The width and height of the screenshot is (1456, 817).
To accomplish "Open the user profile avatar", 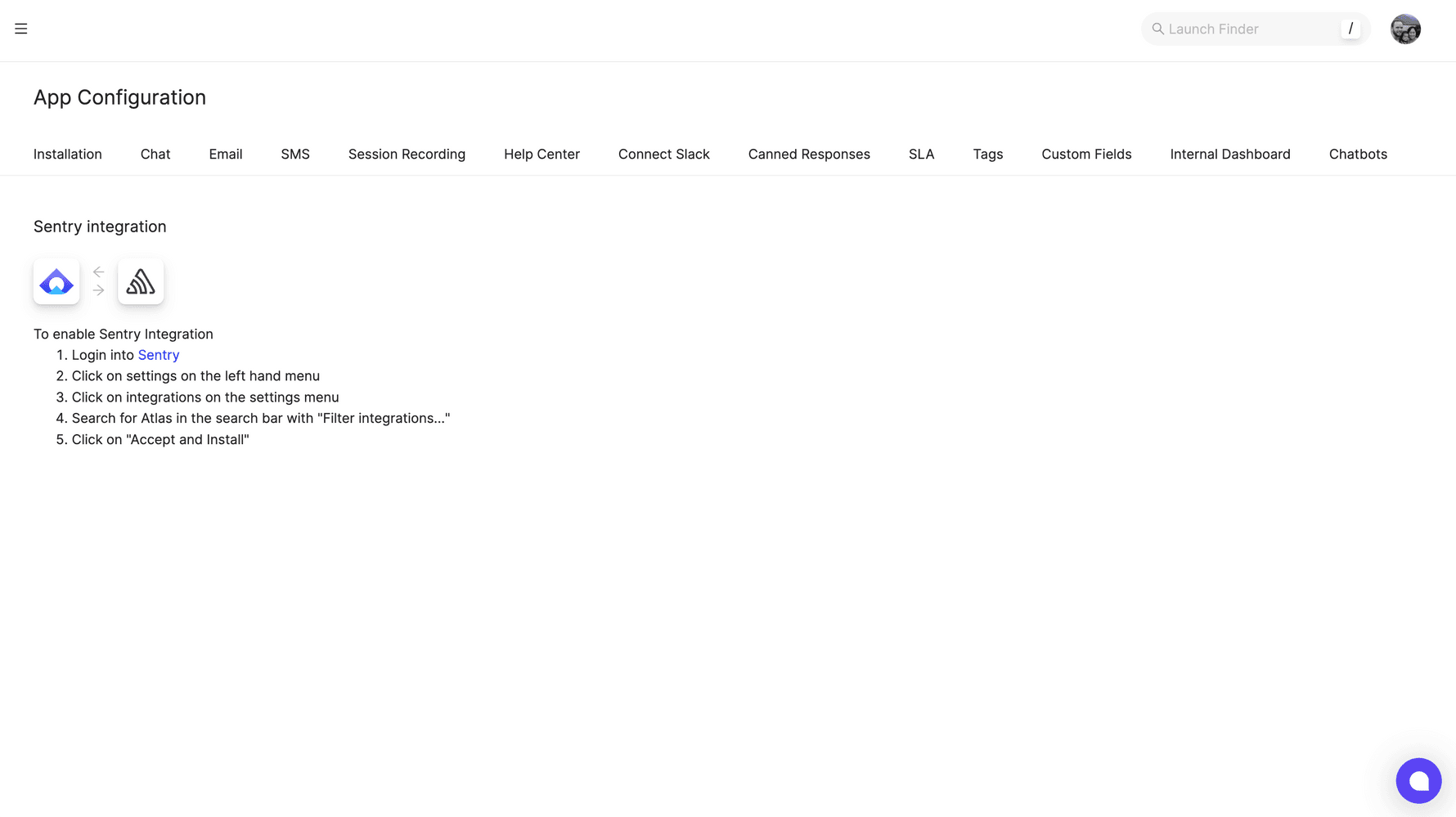I will (1405, 29).
